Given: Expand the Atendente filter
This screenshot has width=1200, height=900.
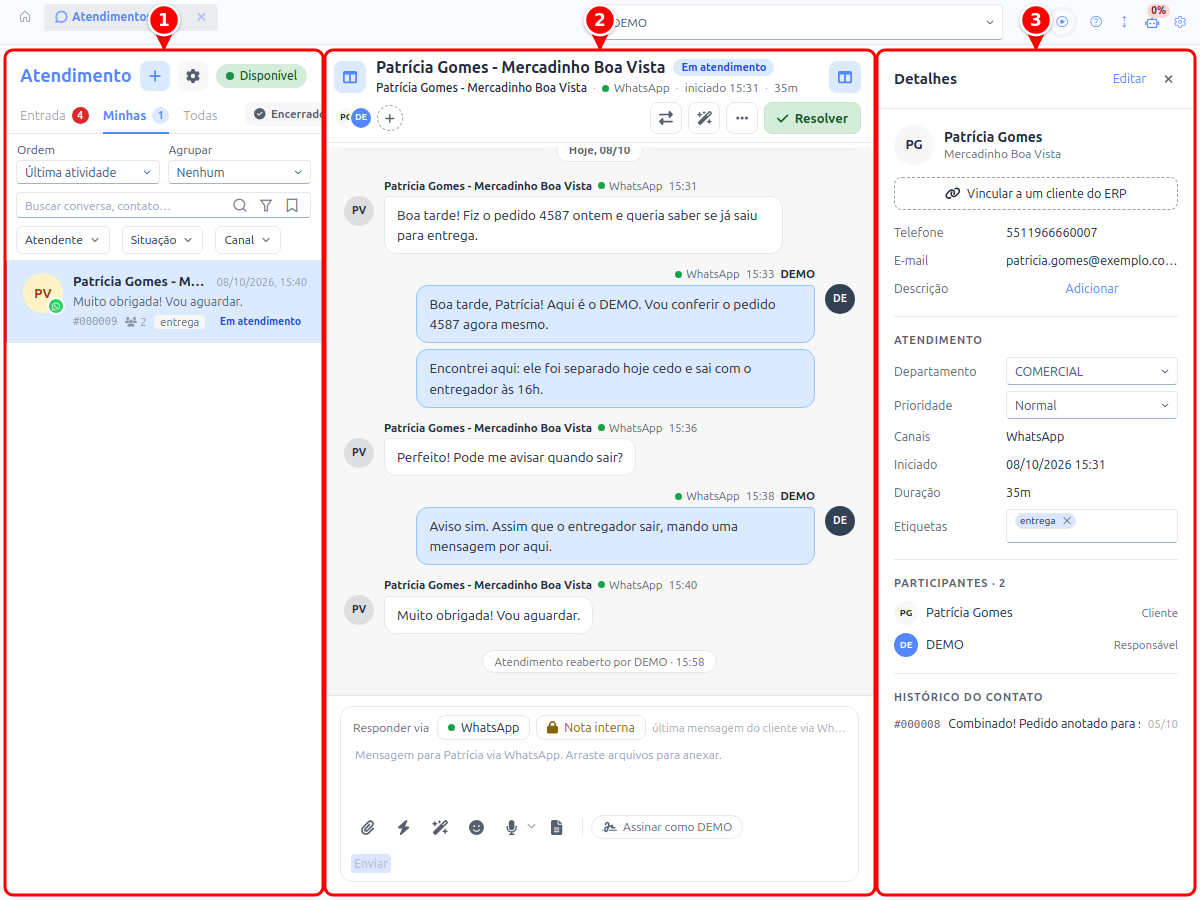Looking at the screenshot, I should (63, 240).
